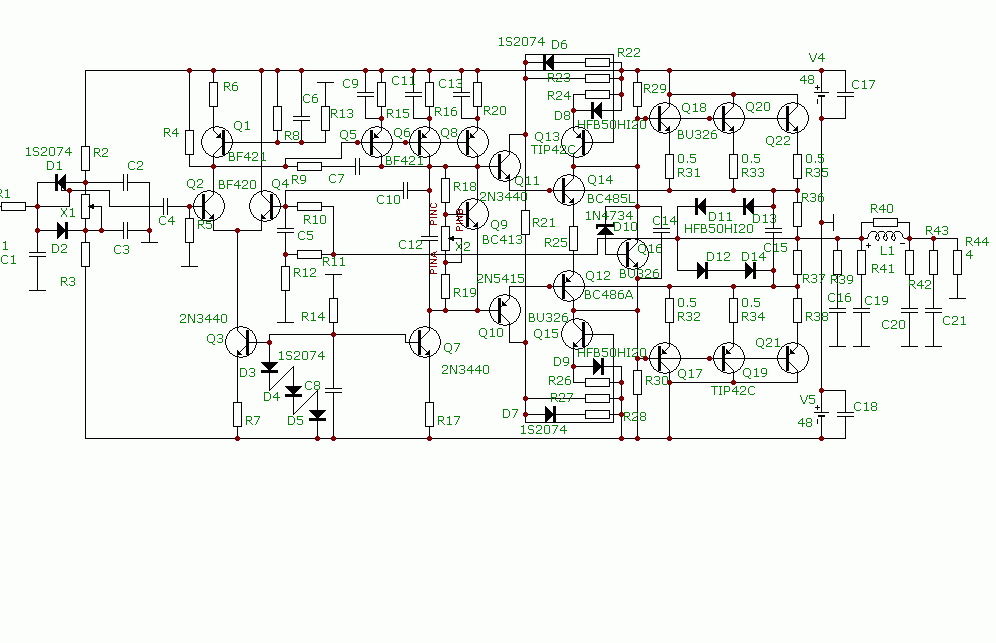This screenshot has height=643, width=996.
Task: Click the V4 battery symbol
Action: tap(821, 95)
